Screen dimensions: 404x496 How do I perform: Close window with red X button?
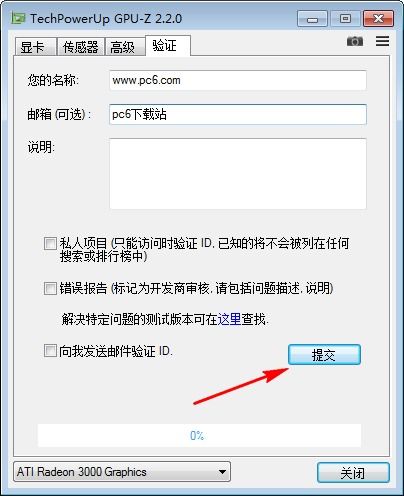click(x=379, y=18)
